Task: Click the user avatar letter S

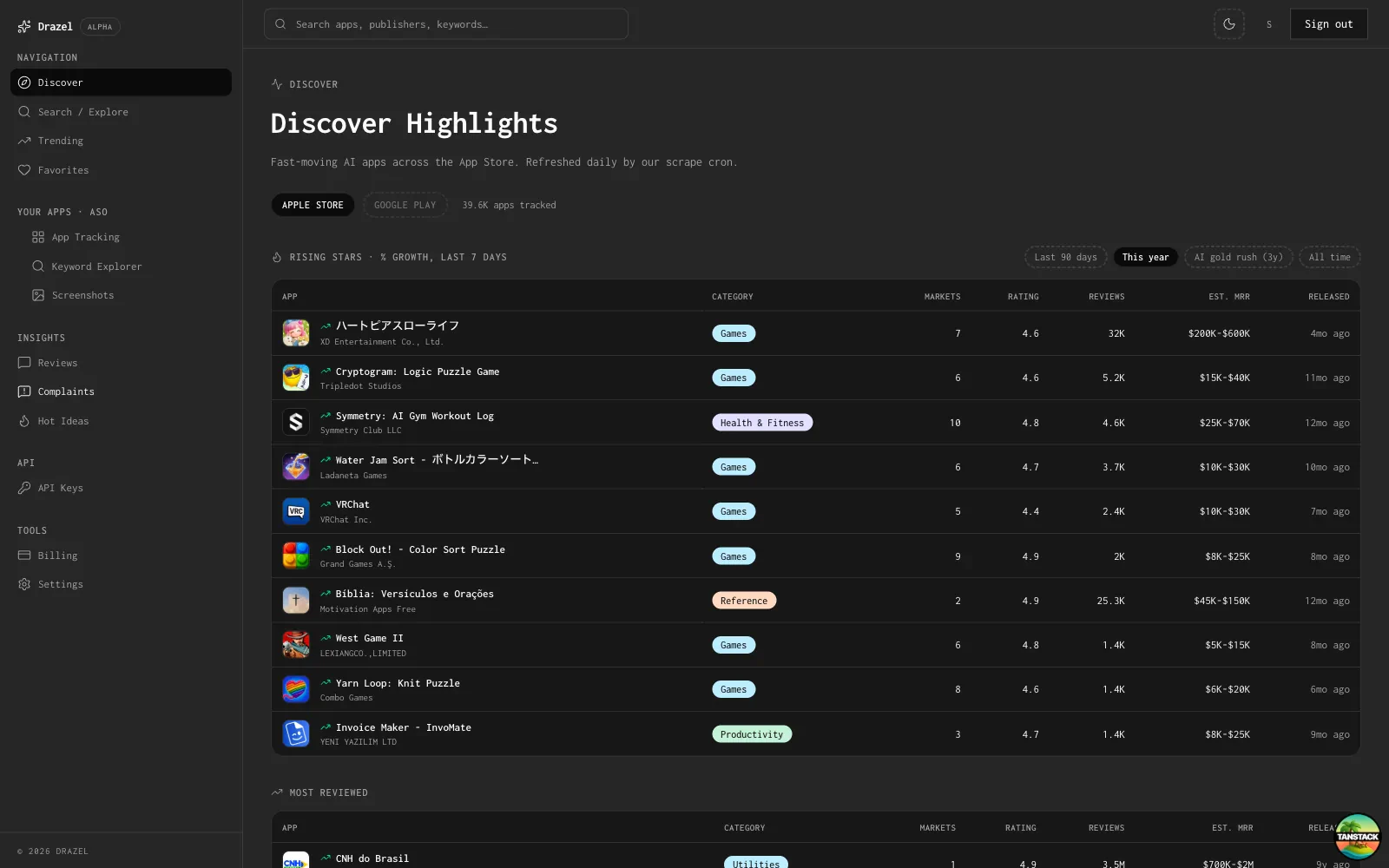Action: pyautogui.click(x=1269, y=24)
